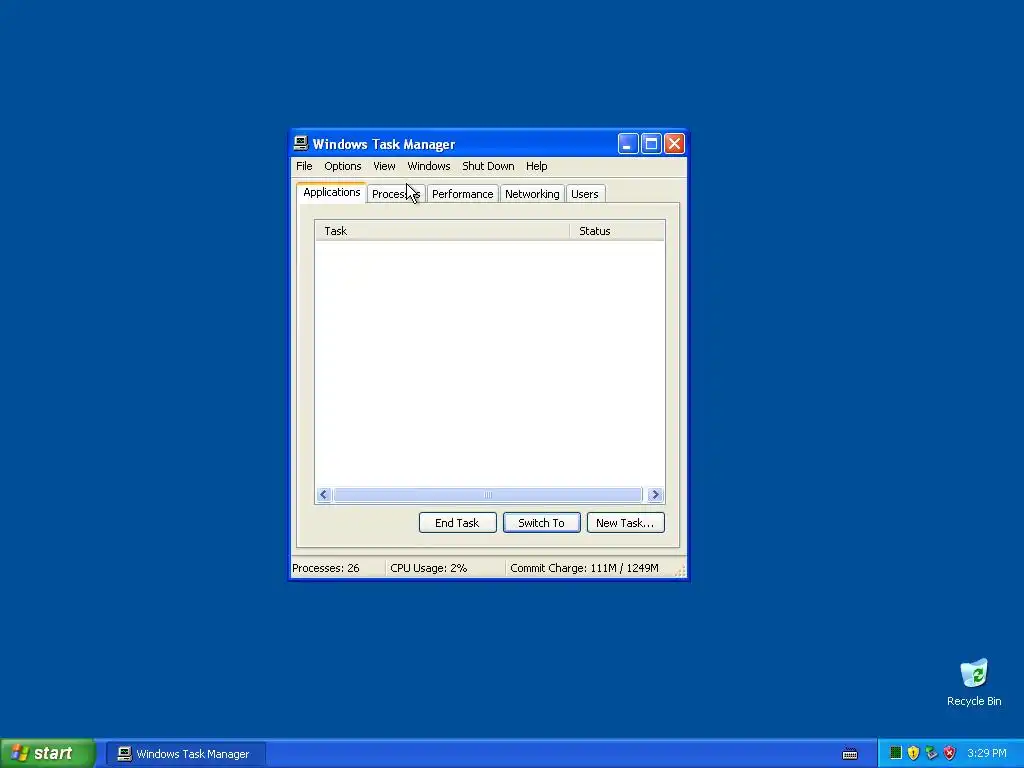Switch to the Networking tab

point(532,194)
